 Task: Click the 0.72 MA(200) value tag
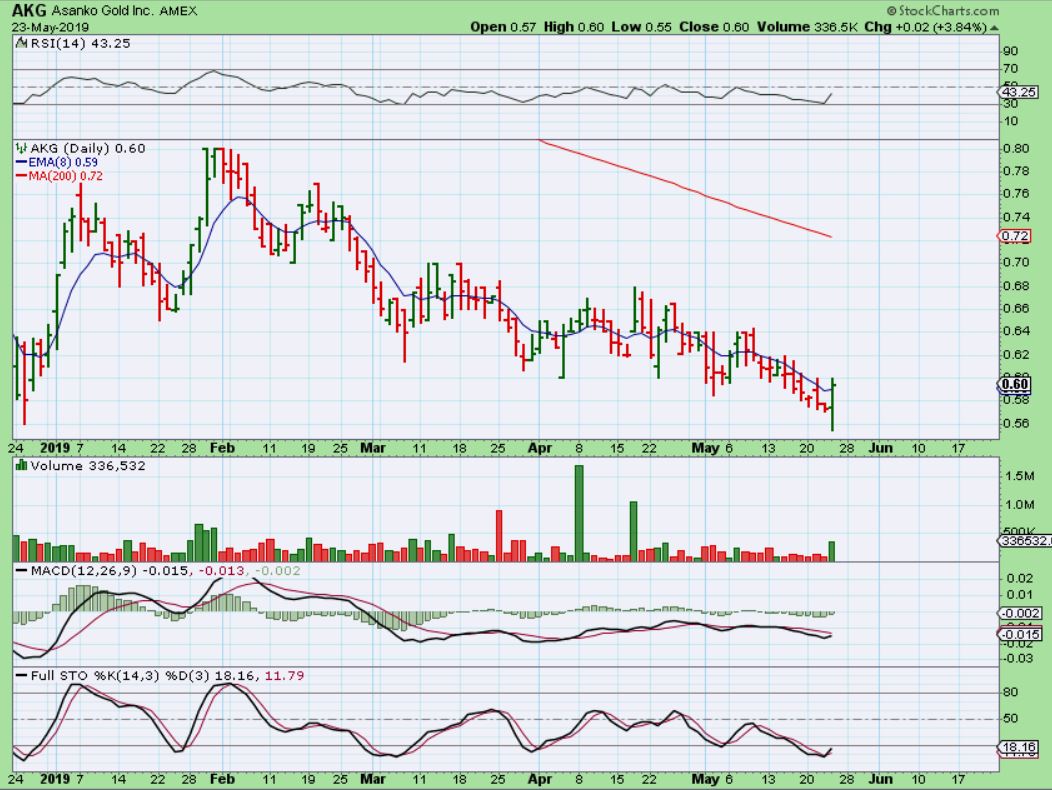tap(1016, 236)
